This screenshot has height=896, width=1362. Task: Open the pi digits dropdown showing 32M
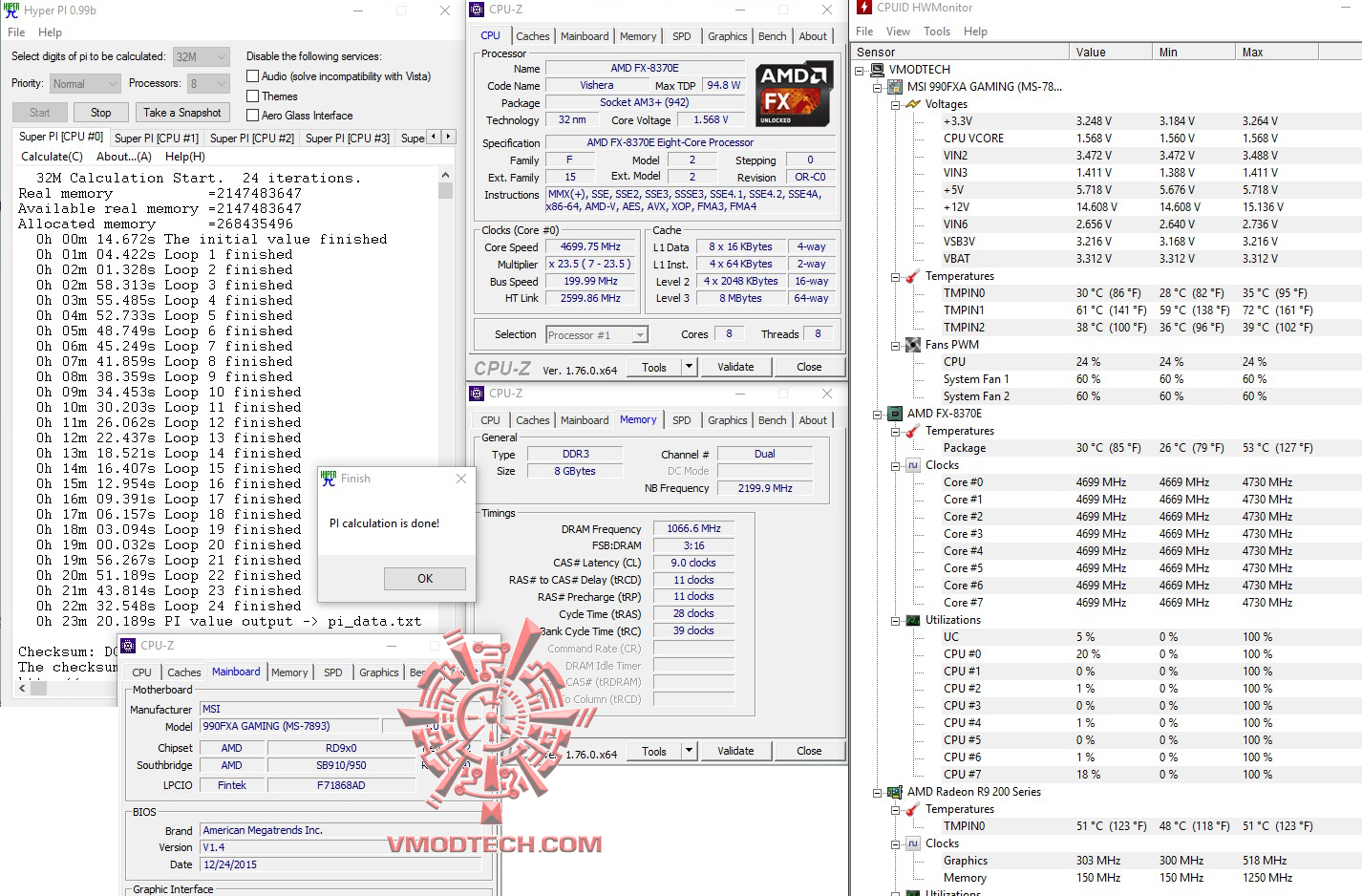click(202, 56)
